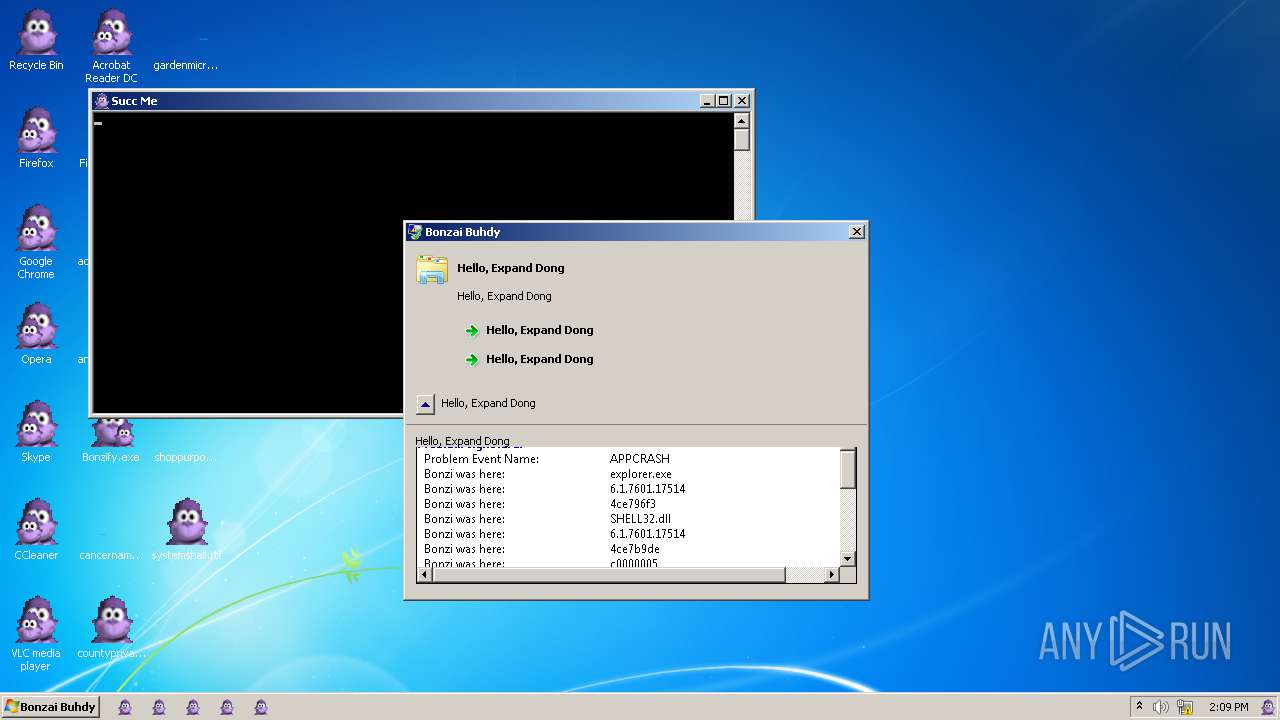
Task: Select the SHELL32.dll value in the details
Action: [640, 519]
